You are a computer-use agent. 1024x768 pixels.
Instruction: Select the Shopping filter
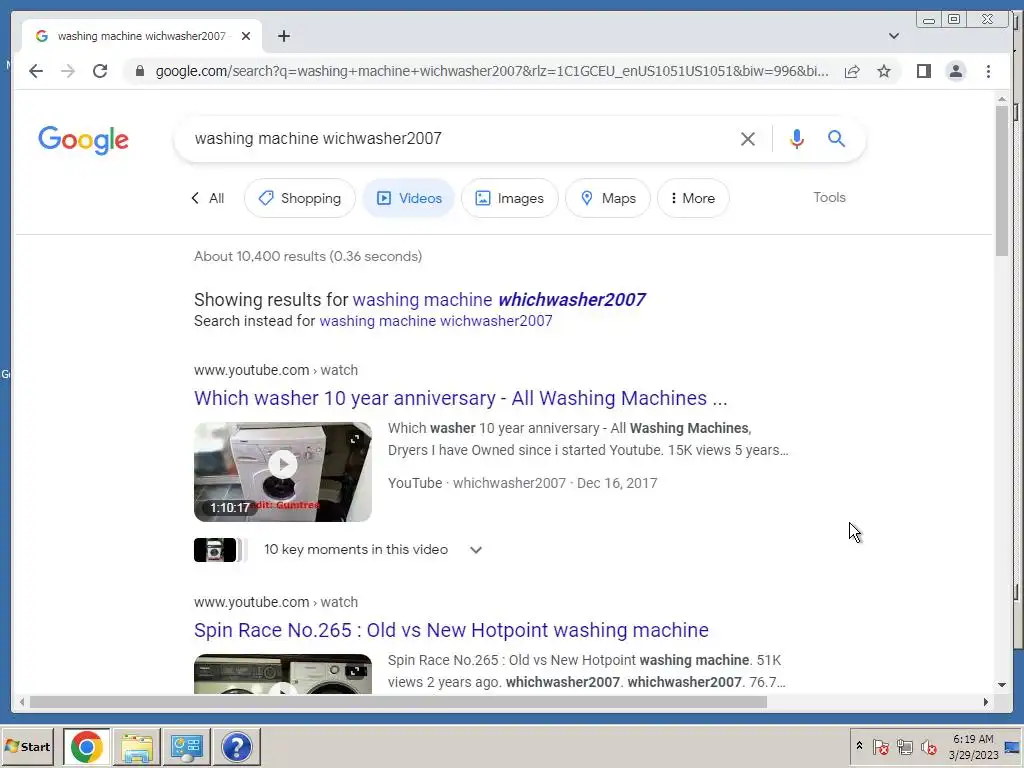click(300, 198)
